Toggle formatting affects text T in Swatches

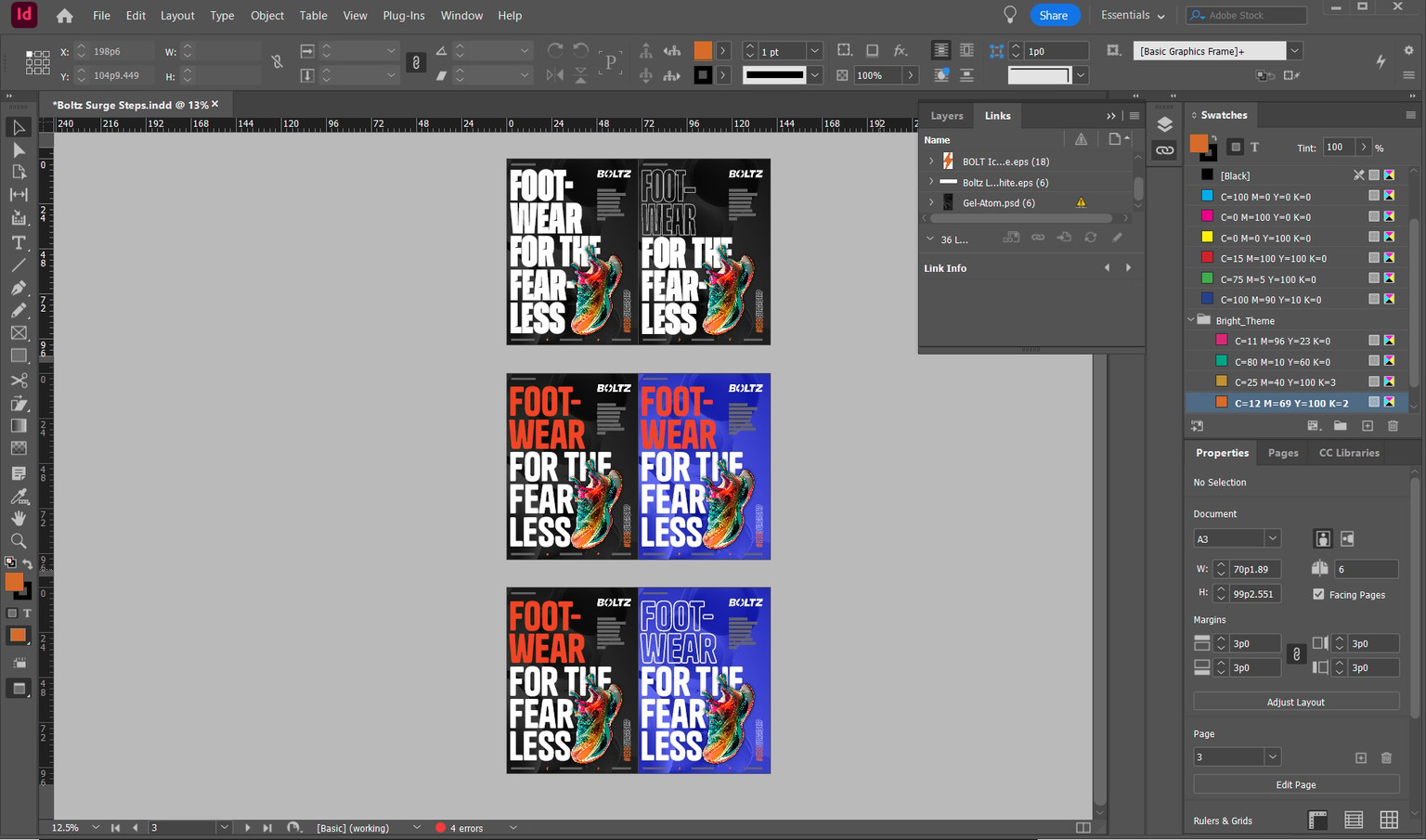tap(1254, 147)
